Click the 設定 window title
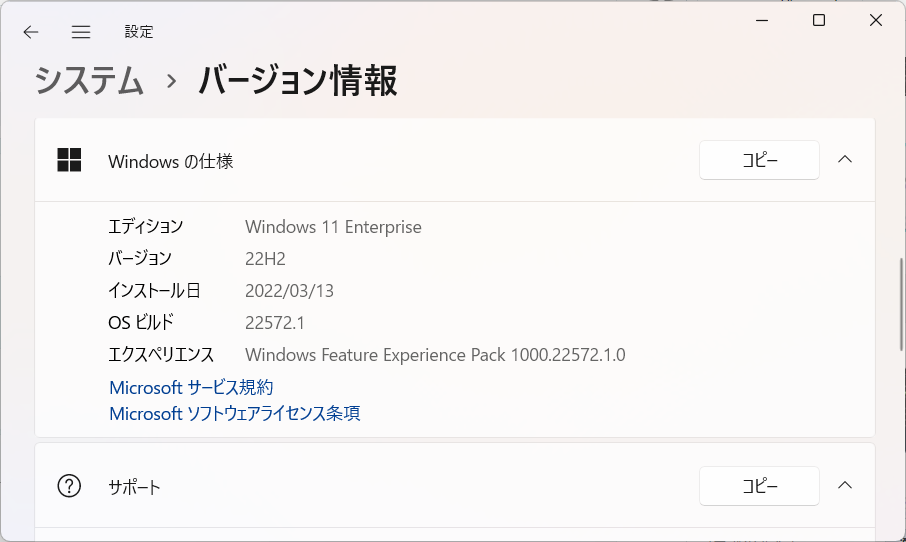The width and height of the screenshot is (906, 542). 139,32
